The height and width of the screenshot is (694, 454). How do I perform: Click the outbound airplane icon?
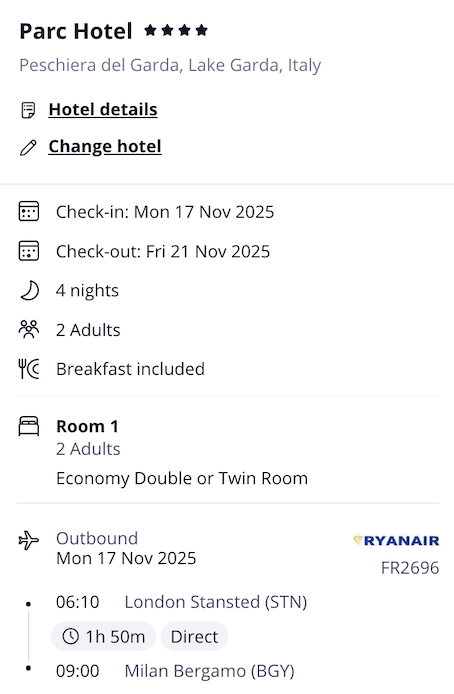[29, 540]
